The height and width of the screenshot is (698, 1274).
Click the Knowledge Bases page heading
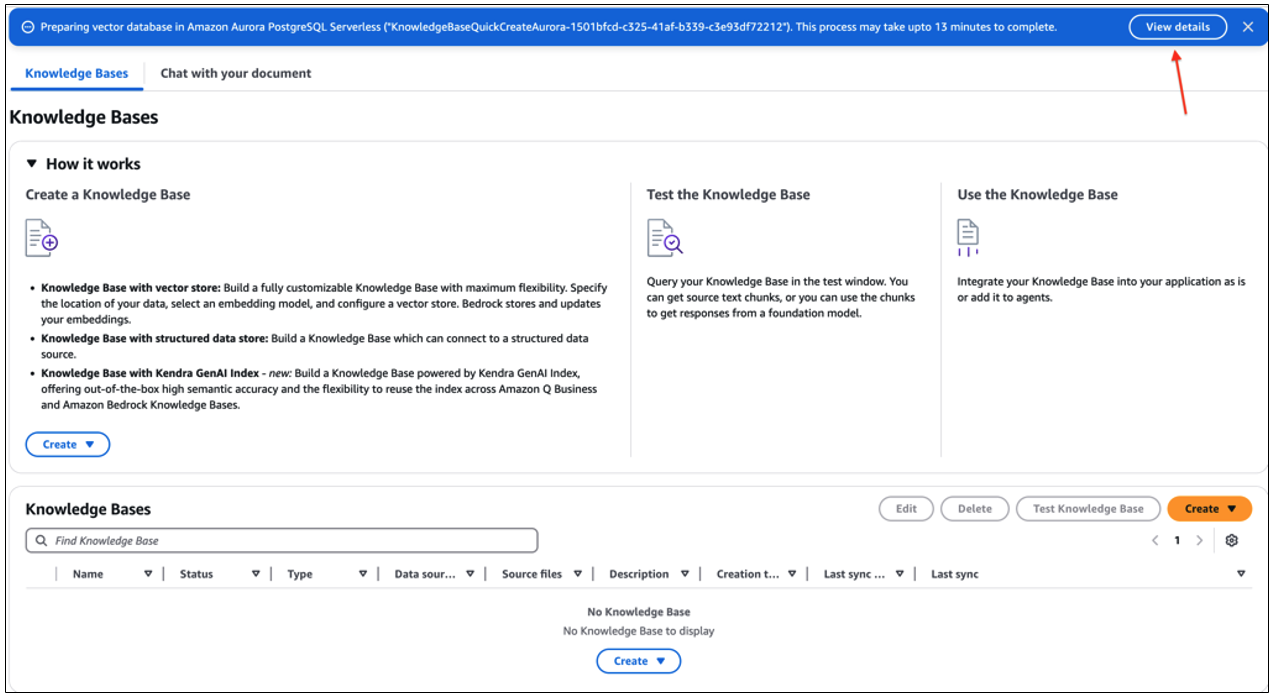[84, 118]
